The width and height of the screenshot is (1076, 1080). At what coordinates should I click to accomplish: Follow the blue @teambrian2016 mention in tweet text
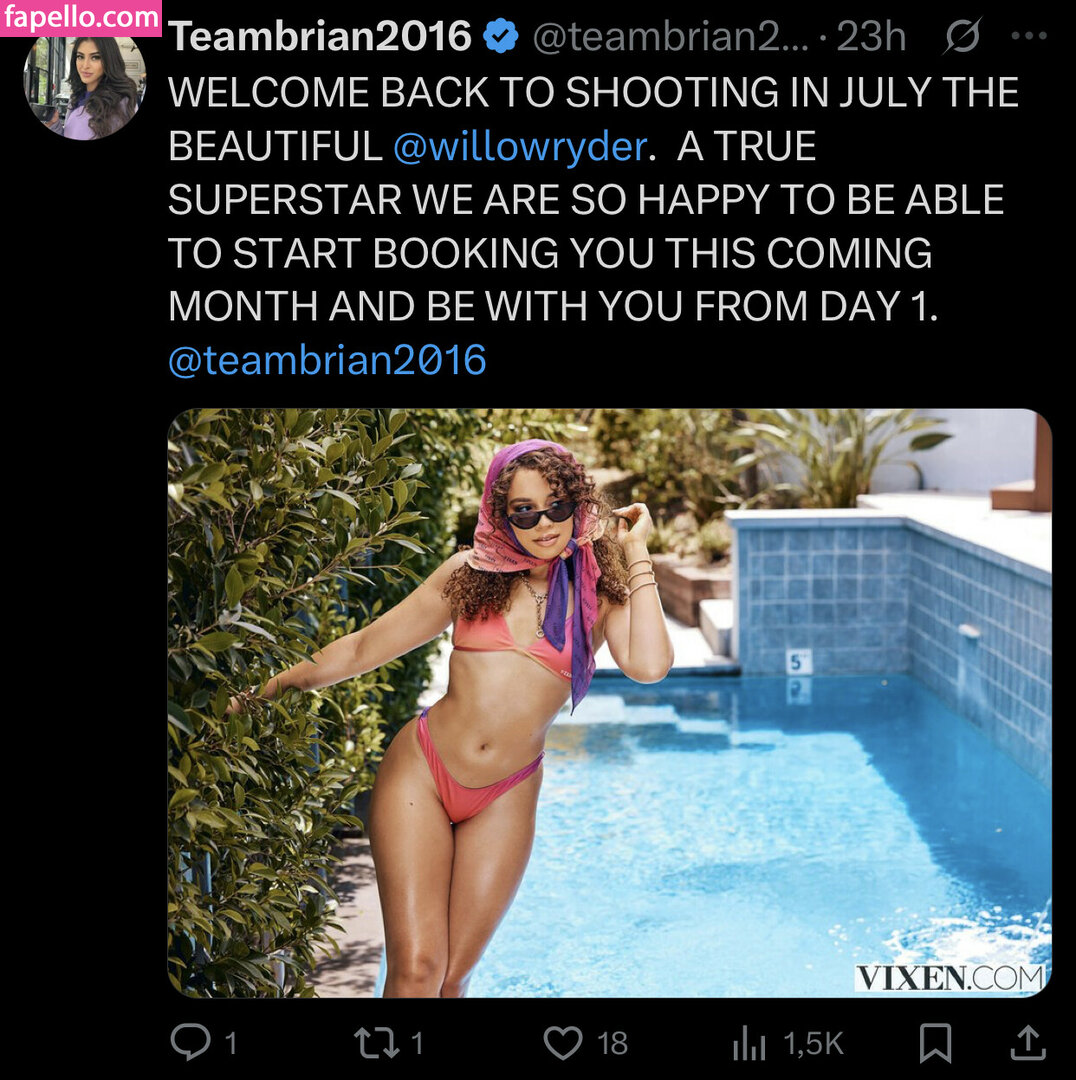pyautogui.click(x=327, y=360)
